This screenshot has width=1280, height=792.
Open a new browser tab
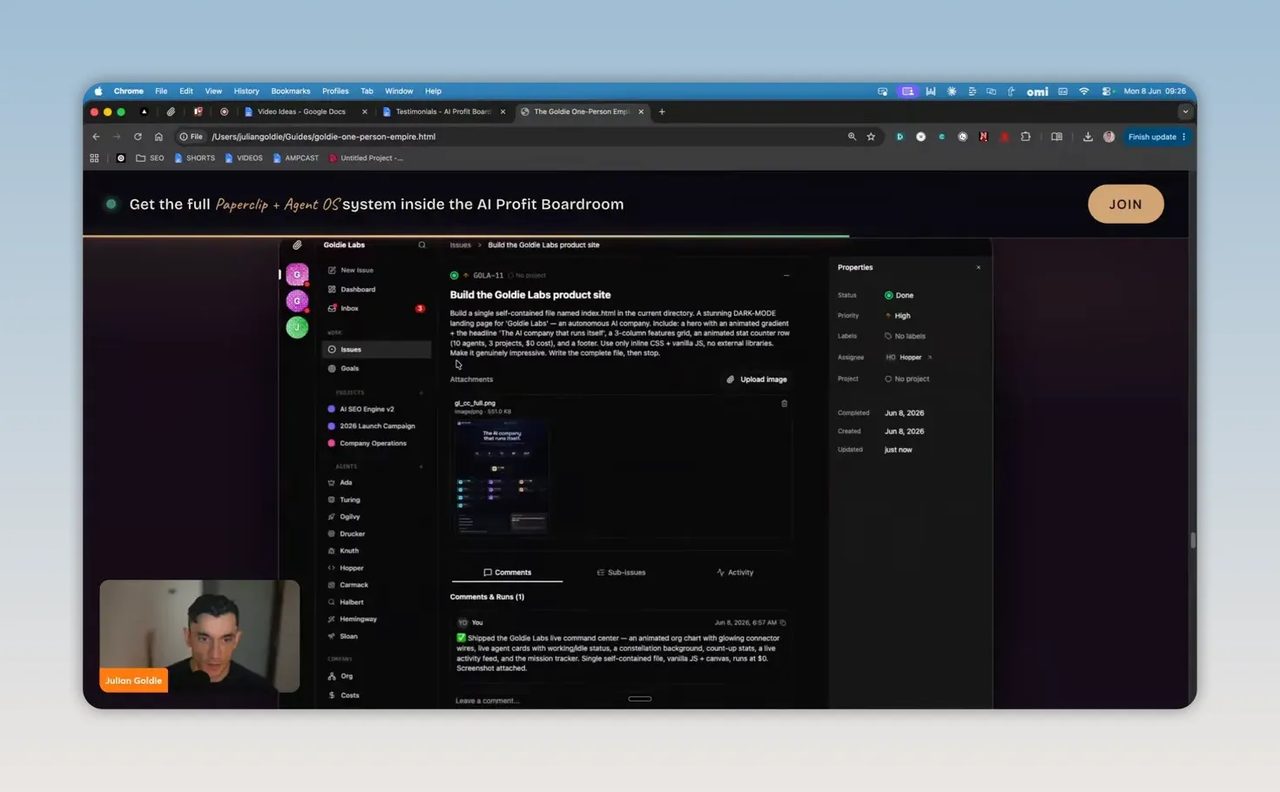tap(662, 112)
